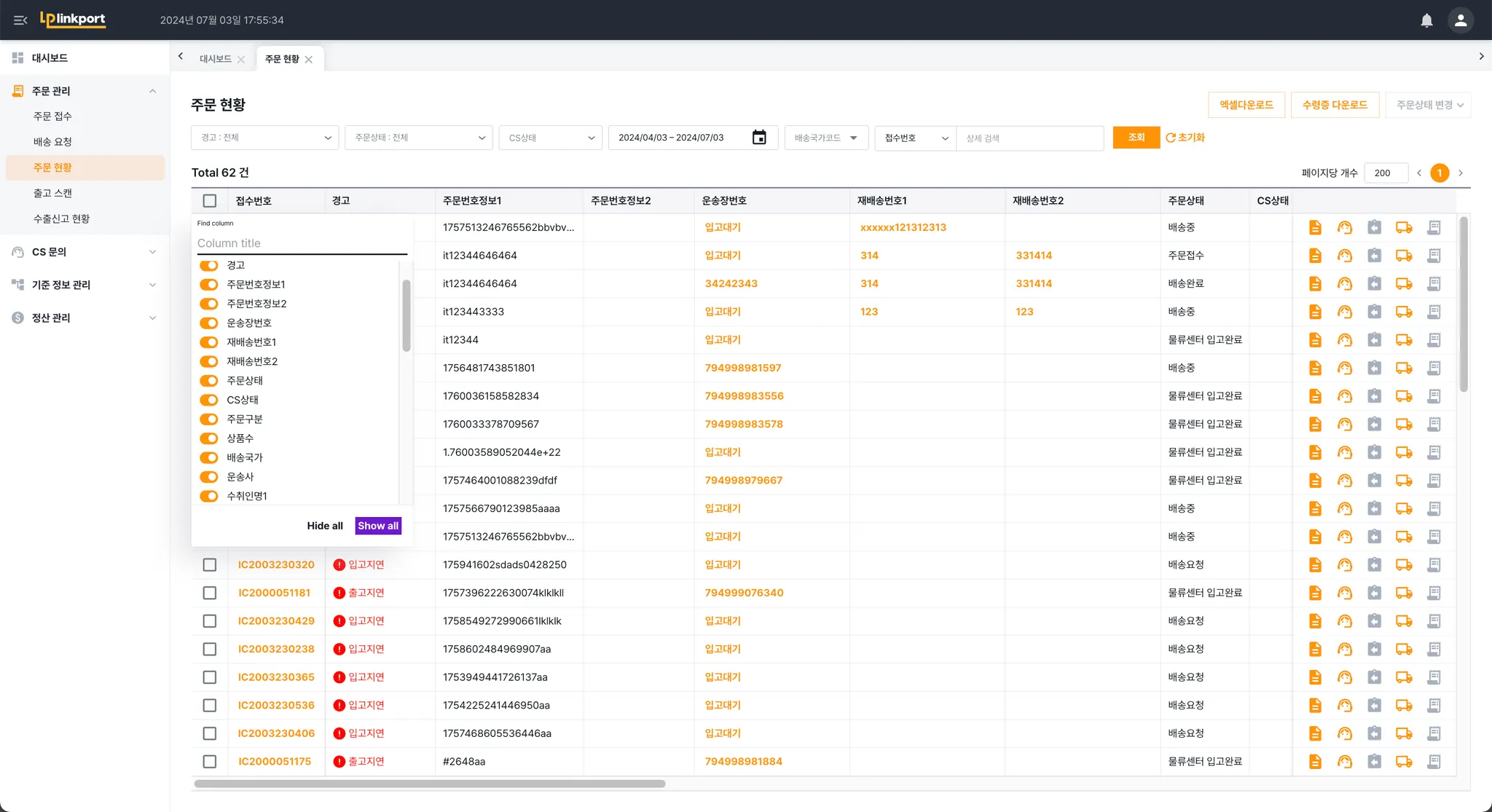Click clipboard return icon for IC2000051175 row
The height and width of the screenshot is (812, 1492).
click(1374, 762)
